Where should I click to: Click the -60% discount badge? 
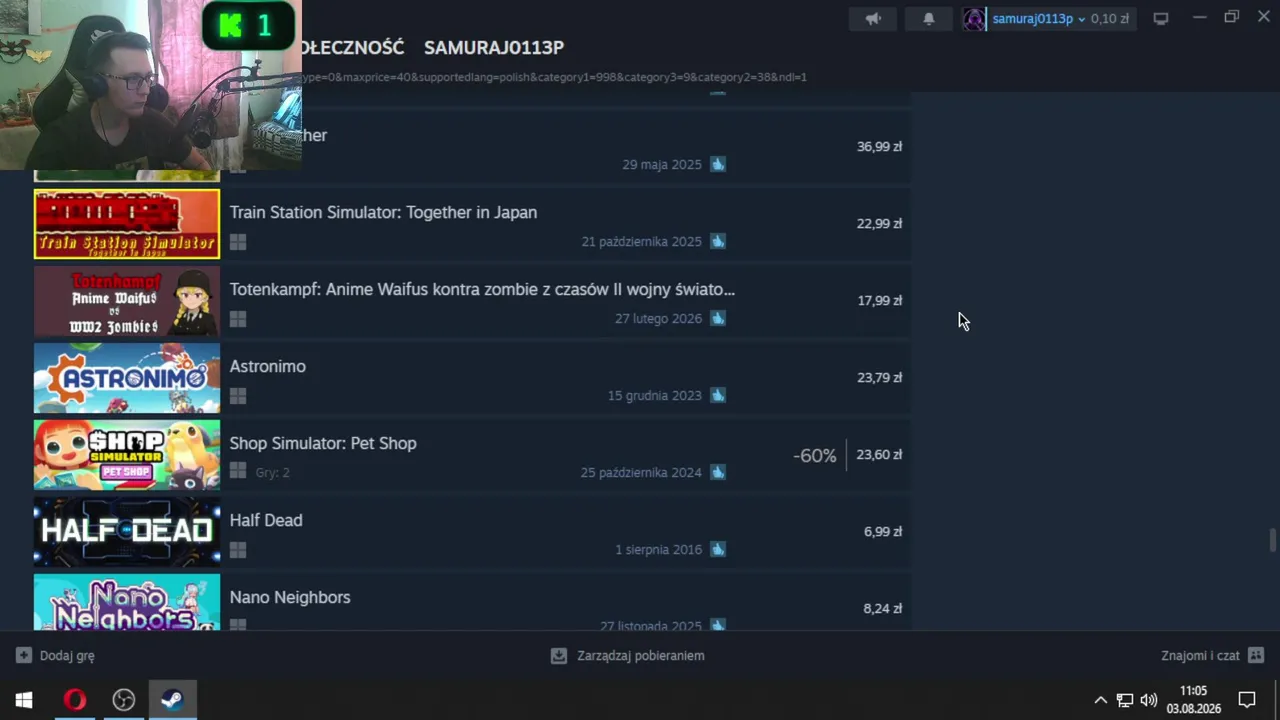pyautogui.click(x=815, y=455)
